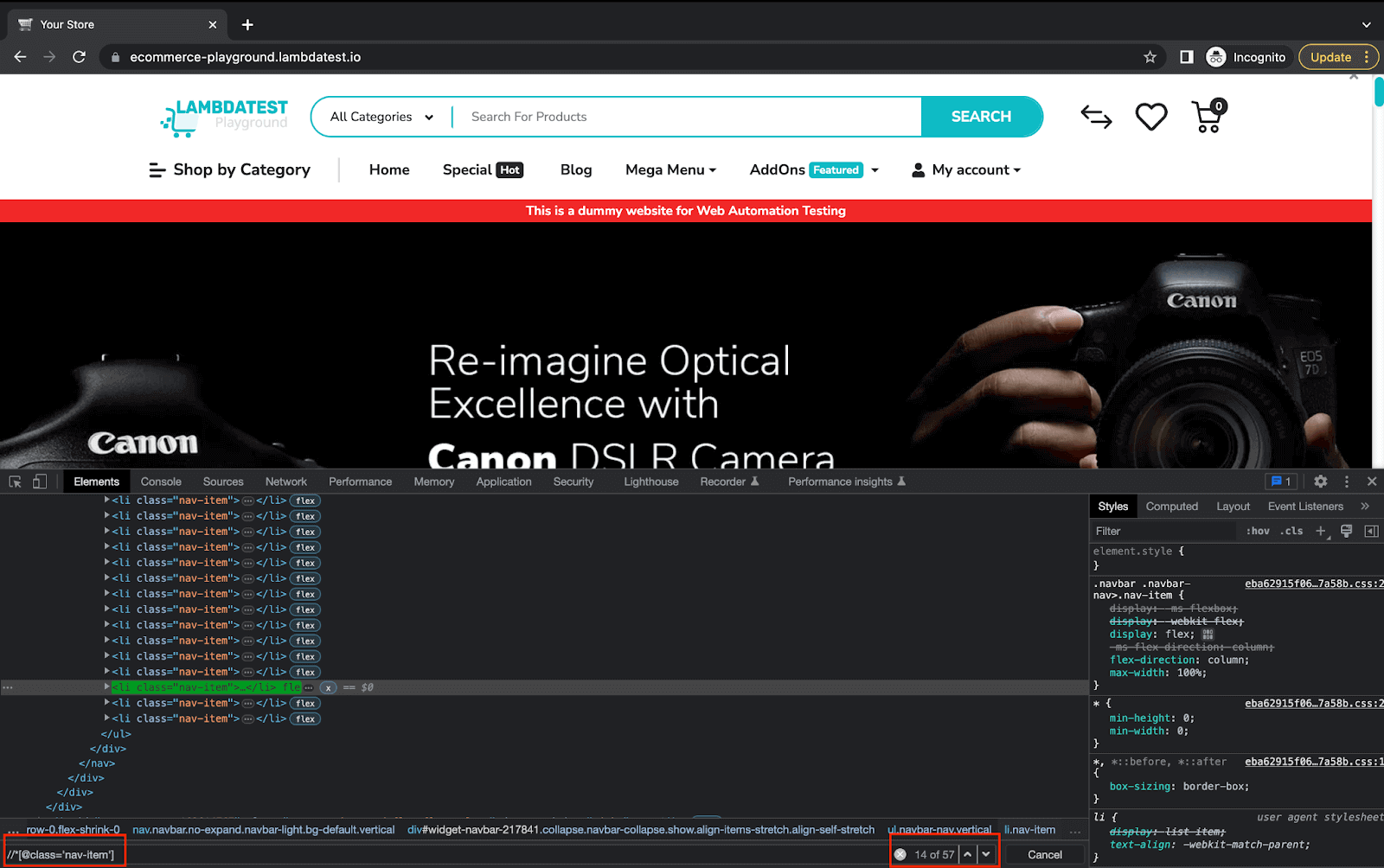
Task: Activate the DevTools element inspector icon
Action: (15, 482)
